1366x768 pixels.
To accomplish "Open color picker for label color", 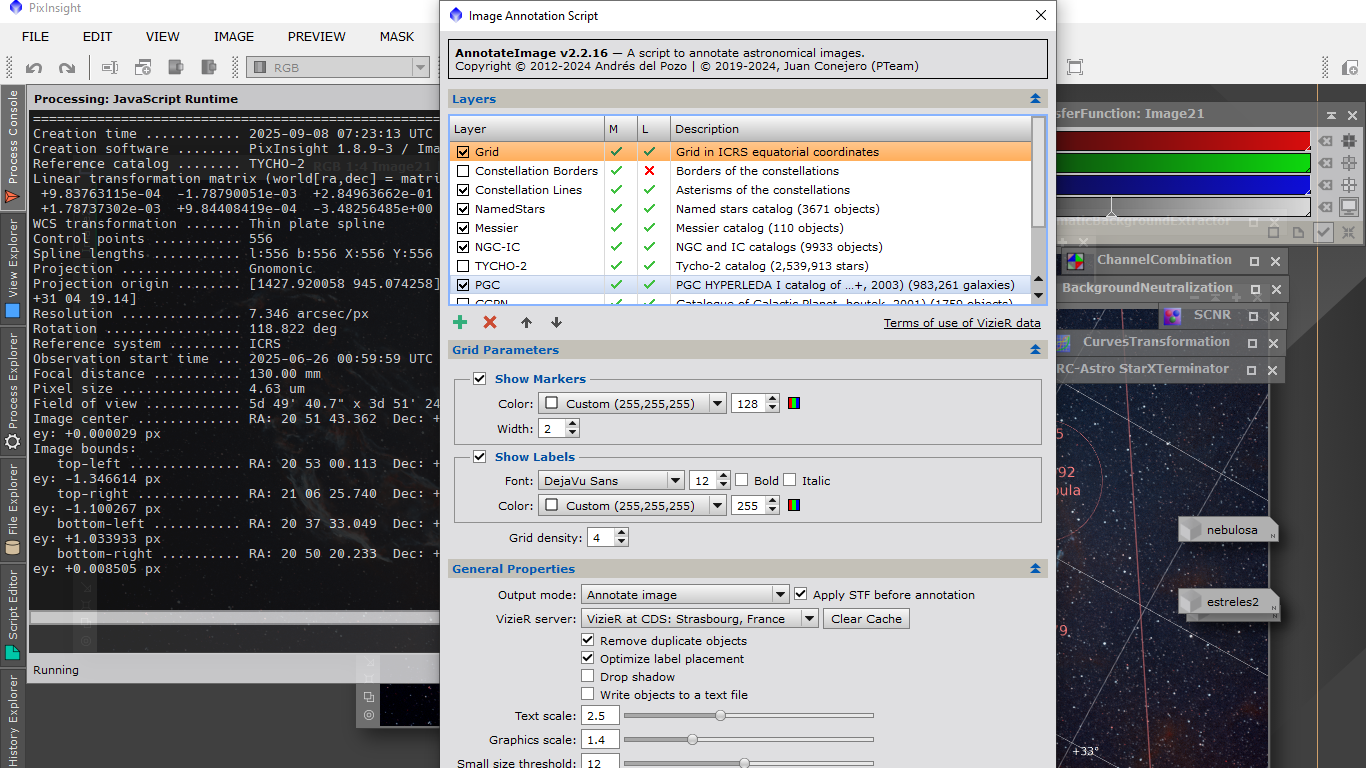I will (794, 506).
